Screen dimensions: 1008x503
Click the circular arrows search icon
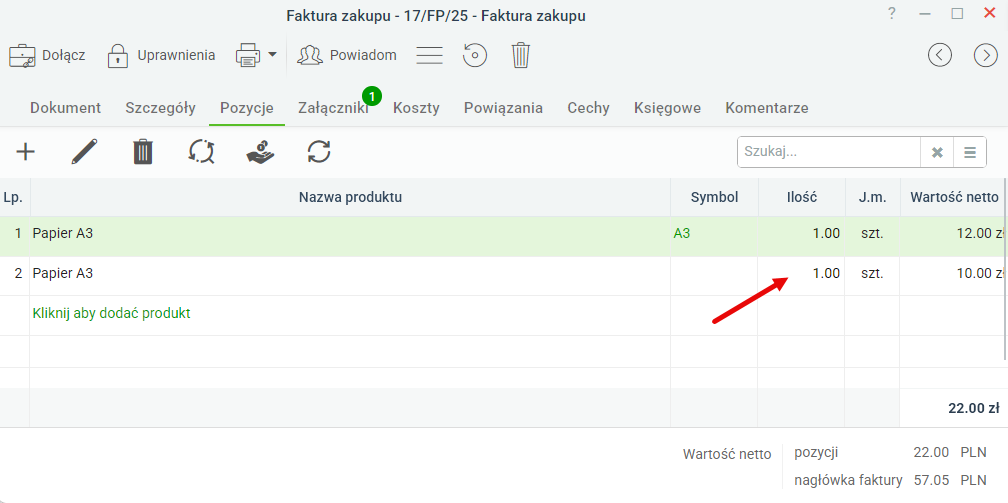click(201, 152)
